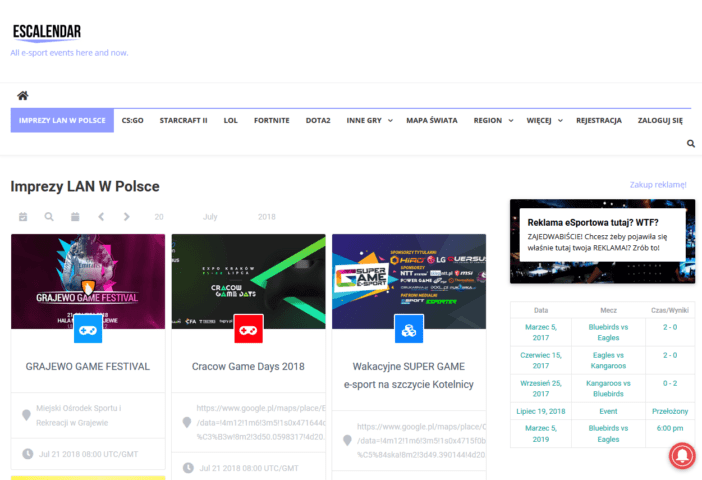Open Super Game E-Sport banner image
702x480 pixels.
[409, 281]
